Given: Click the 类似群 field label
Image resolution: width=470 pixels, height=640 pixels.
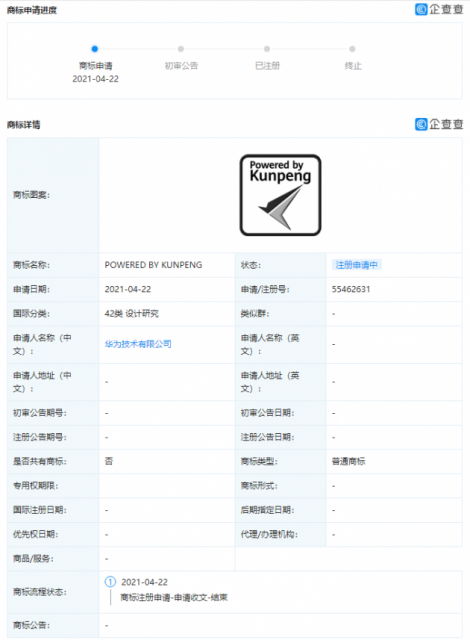Looking at the screenshot, I should pos(255,313).
